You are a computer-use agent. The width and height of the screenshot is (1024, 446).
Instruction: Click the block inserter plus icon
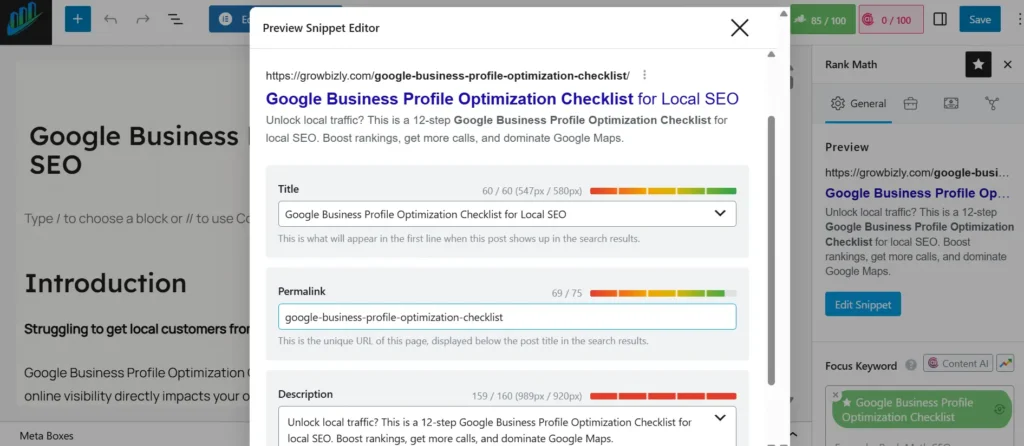[x=78, y=19]
